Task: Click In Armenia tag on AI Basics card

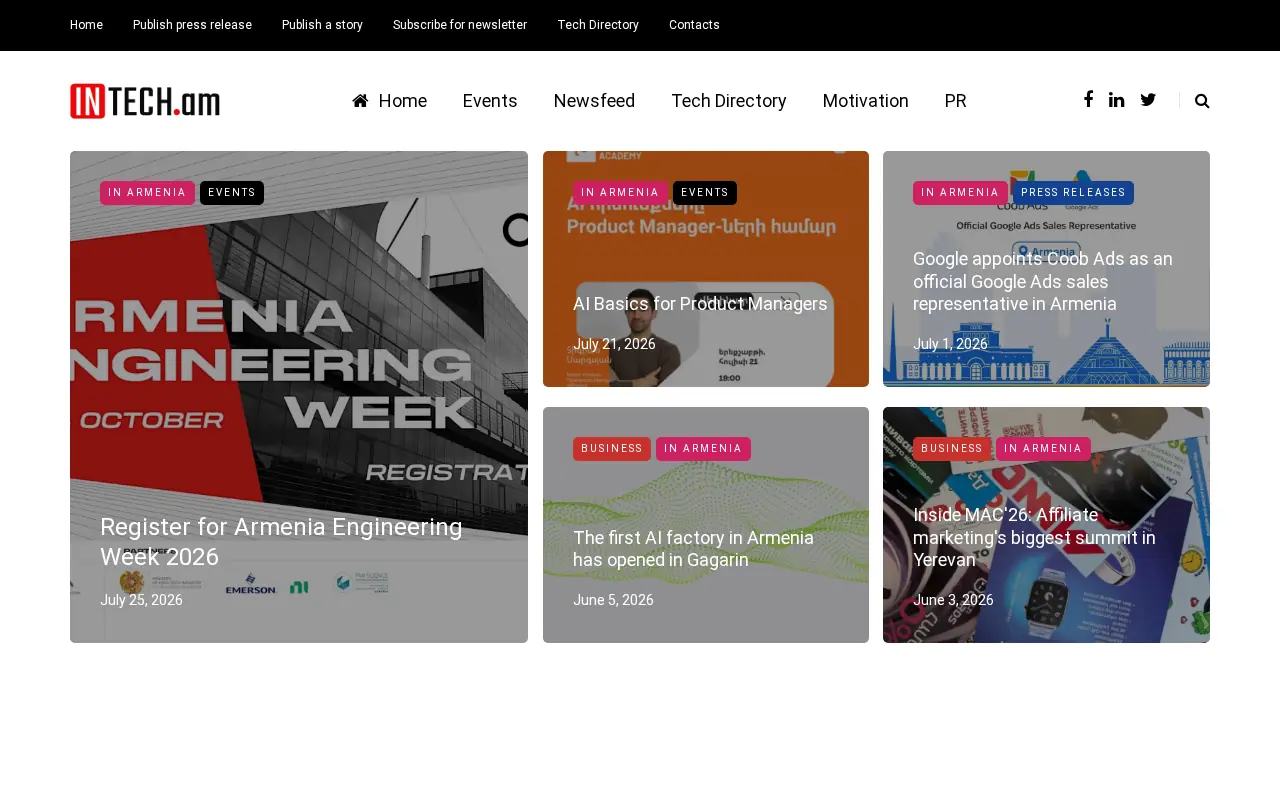Action: point(620,193)
